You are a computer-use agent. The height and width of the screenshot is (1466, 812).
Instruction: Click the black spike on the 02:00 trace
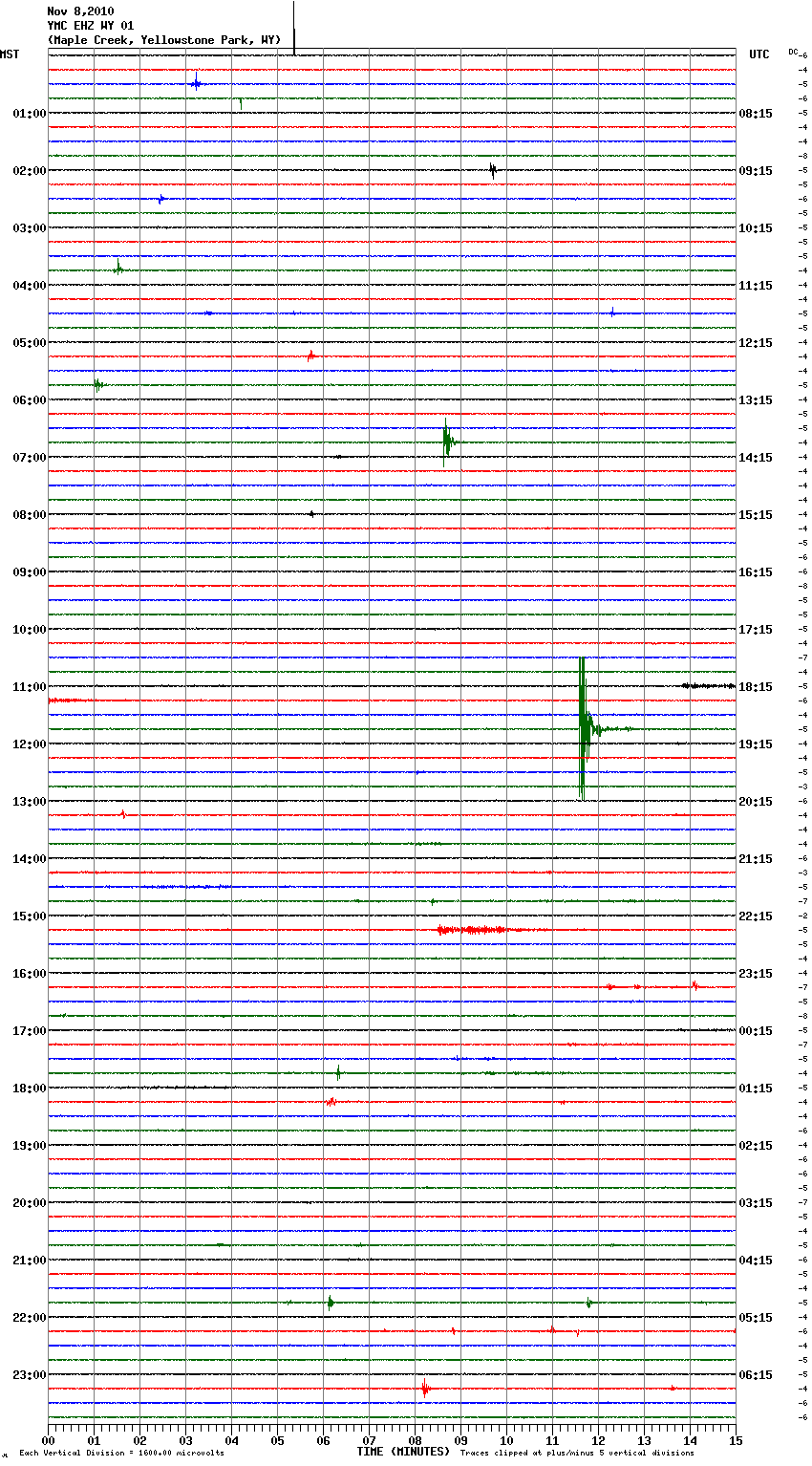(x=493, y=170)
